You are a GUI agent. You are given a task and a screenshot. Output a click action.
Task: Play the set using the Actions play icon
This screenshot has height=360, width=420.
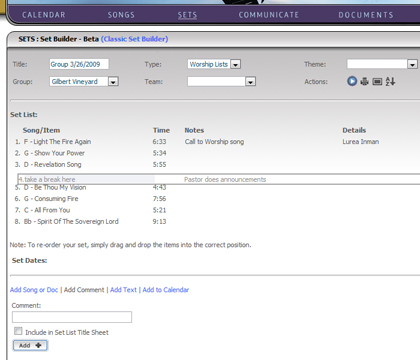[352, 81]
